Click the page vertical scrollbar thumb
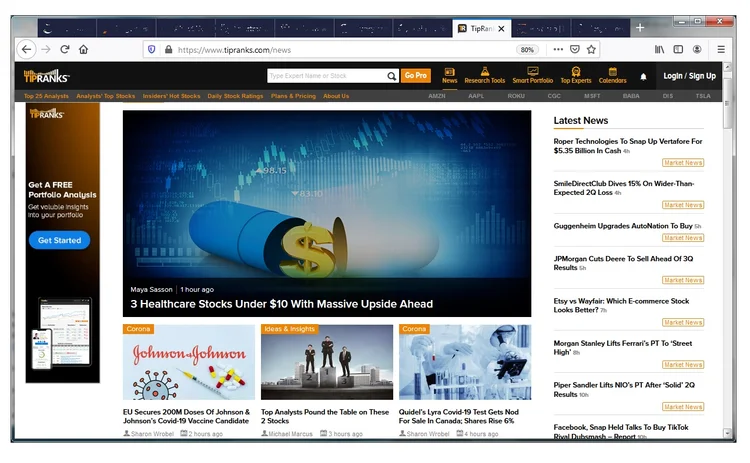The height and width of the screenshot is (463, 750). [x=727, y=103]
